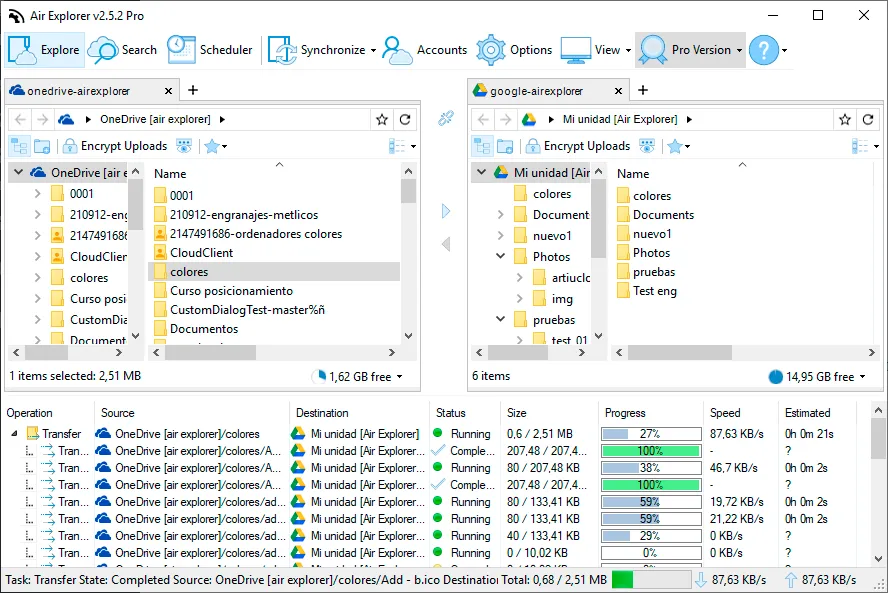Open favorites dropdown in right pane
The height and width of the screenshot is (593, 888).
(x=678, y=146)
